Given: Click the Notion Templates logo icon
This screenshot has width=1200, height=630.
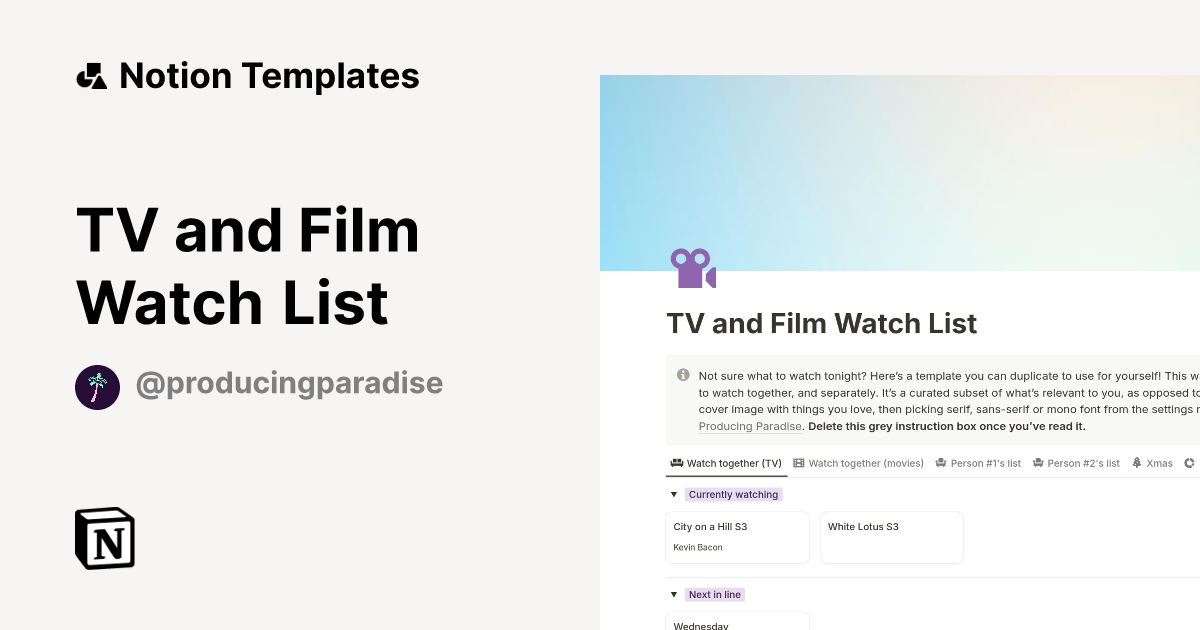Looking at the screenshot, I should click(91, 75).
